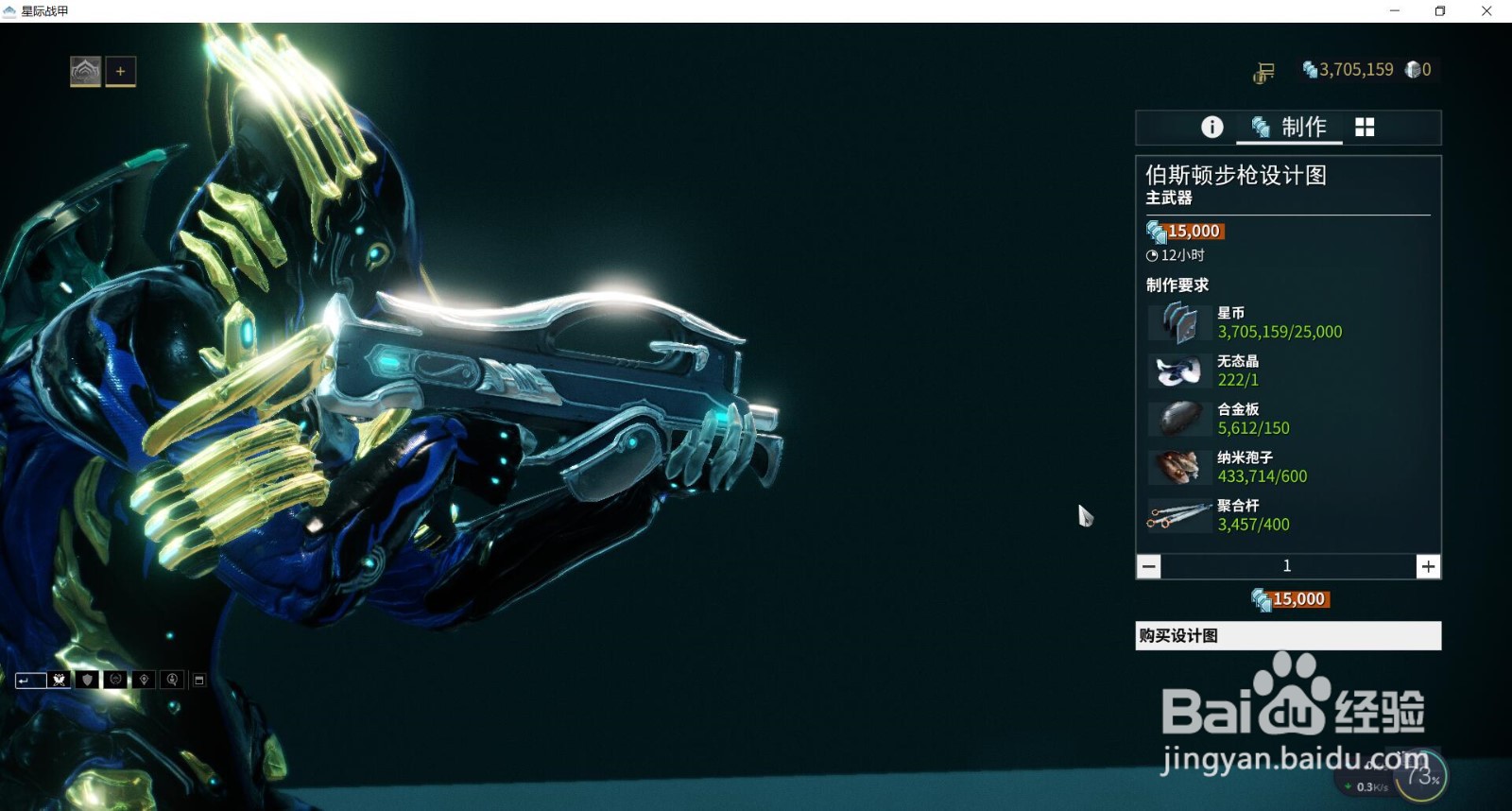
Task: Click the 聚合杆 resource icon
Action: pos(1179,515)
